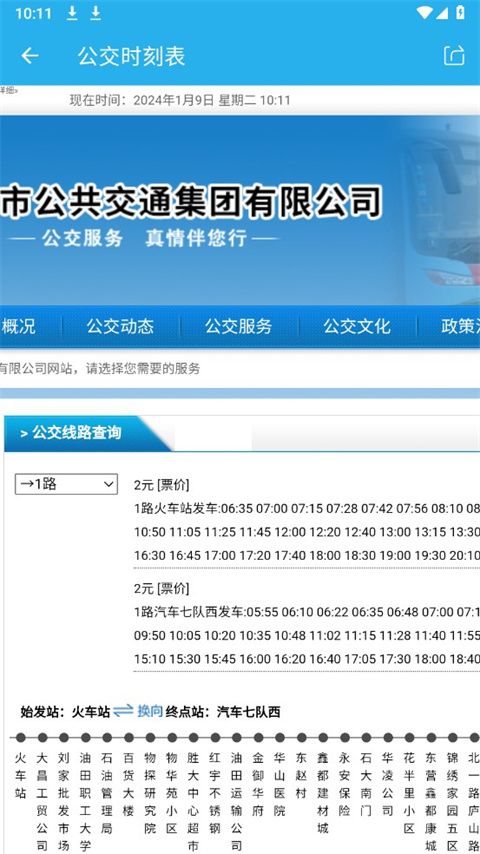Select the 金御华府 stop dot
Viewport: 480px width, 854px height.
(x=258, y=738)
